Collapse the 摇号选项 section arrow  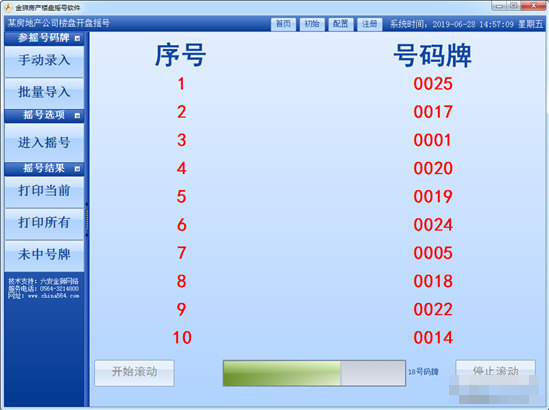point(77,115)
